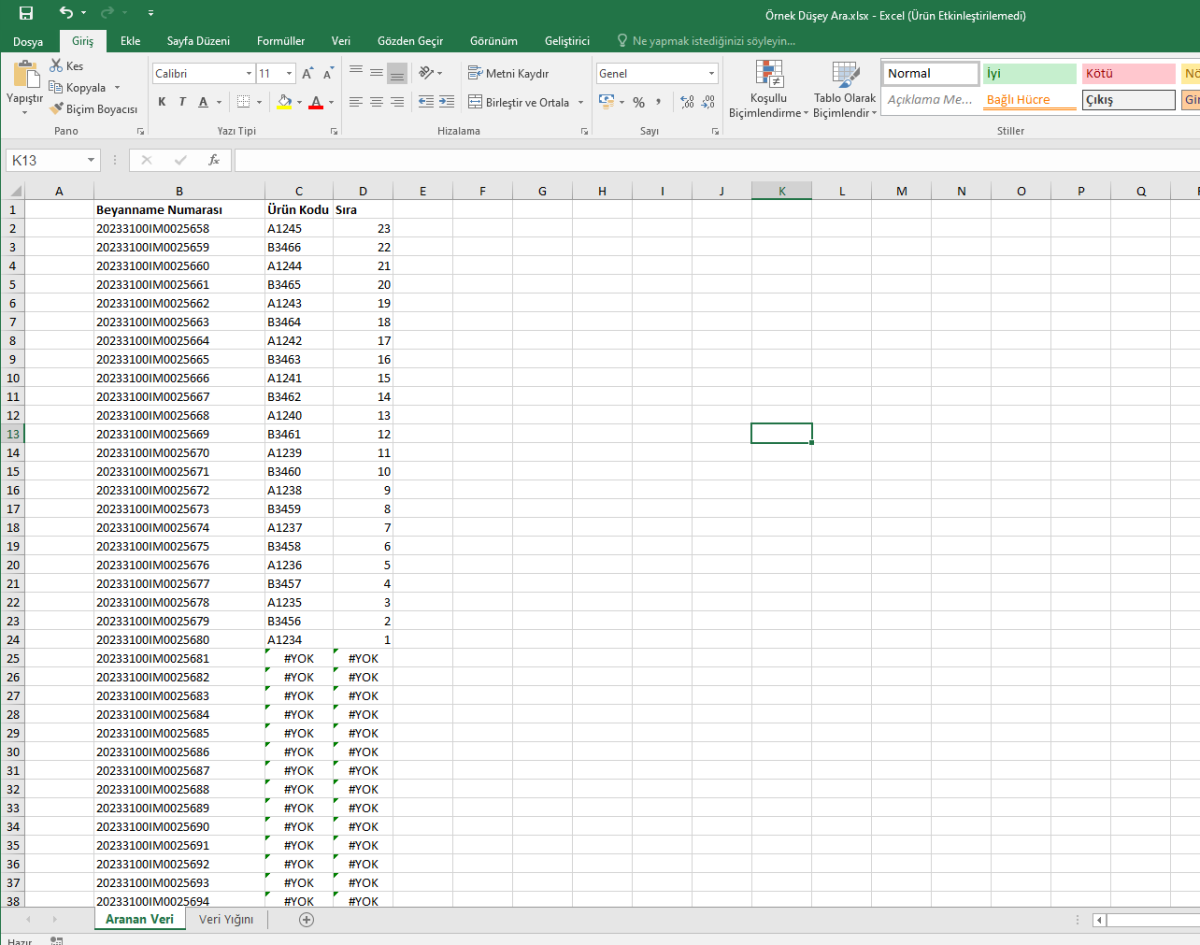Apply the Kötü cell style
Viewport: 1200px width, 945px height.
(1128, 74)
